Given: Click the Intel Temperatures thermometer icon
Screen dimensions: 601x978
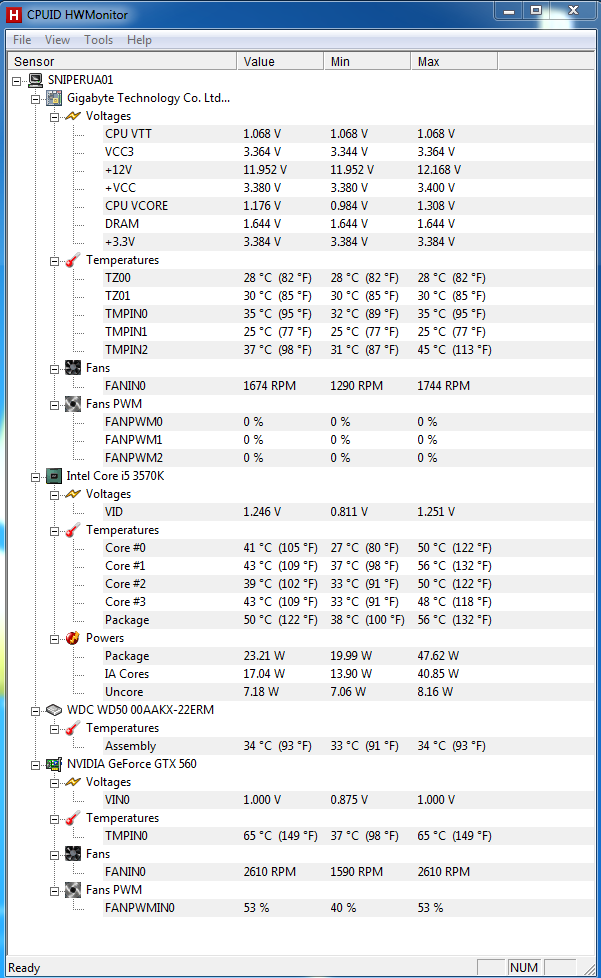Looking at the screenshot, I should [x=73, y=530].
